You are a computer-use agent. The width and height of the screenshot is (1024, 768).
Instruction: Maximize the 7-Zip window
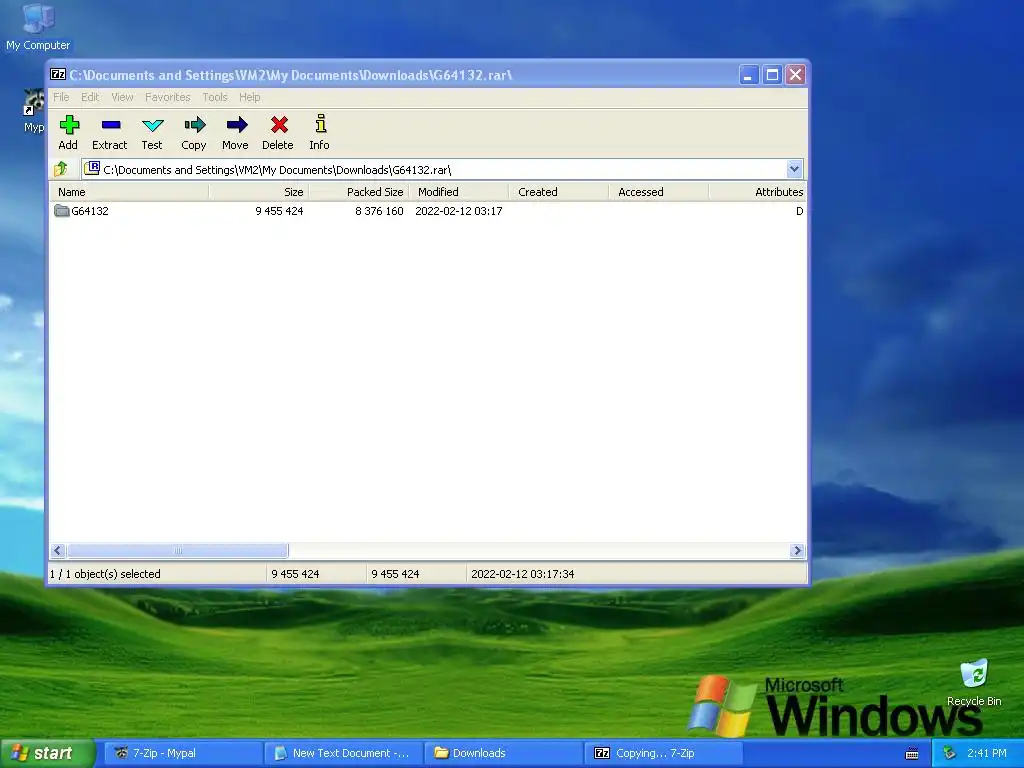pyautogui.click(x=772, y=75)
